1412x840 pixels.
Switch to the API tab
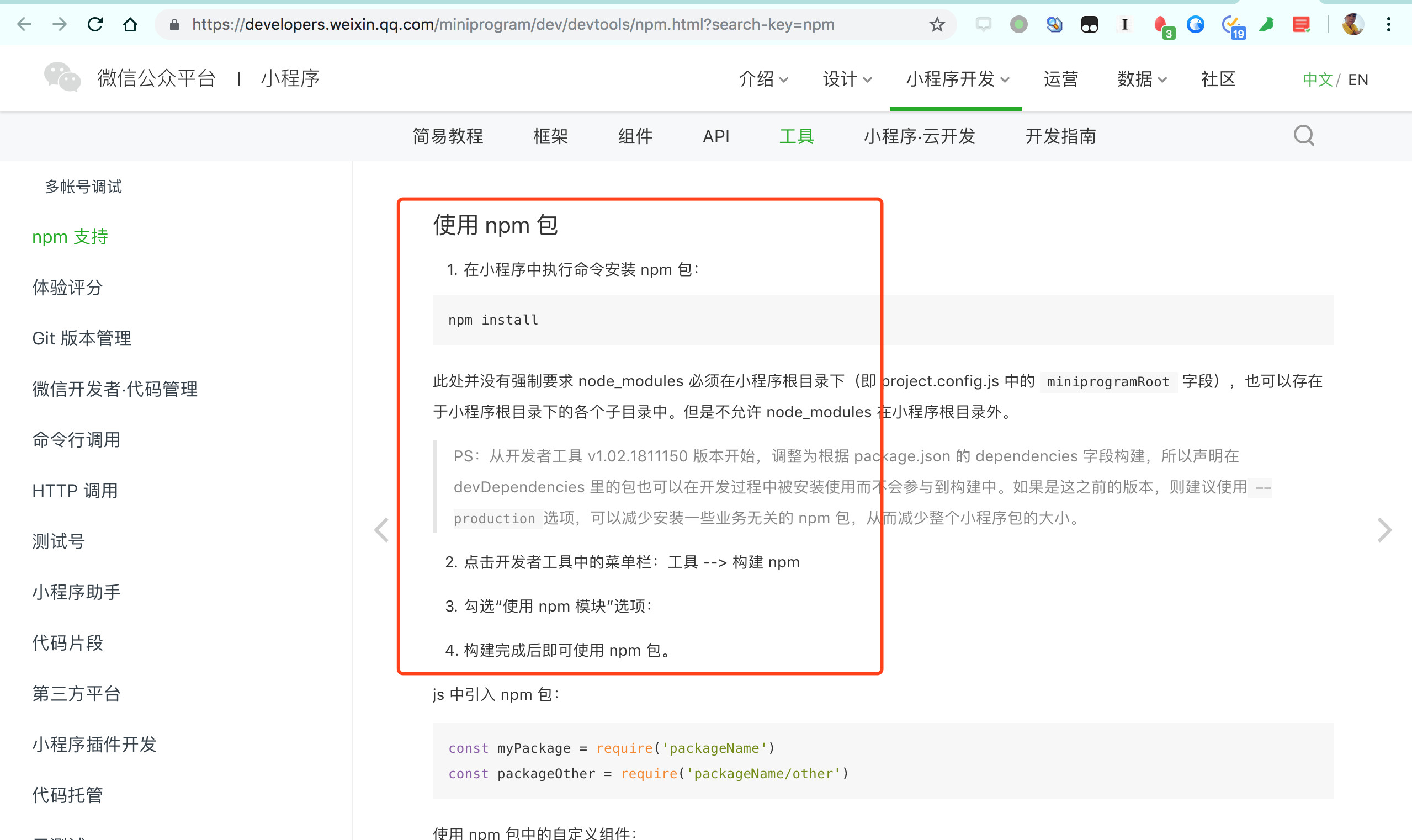tap(715, 136)
